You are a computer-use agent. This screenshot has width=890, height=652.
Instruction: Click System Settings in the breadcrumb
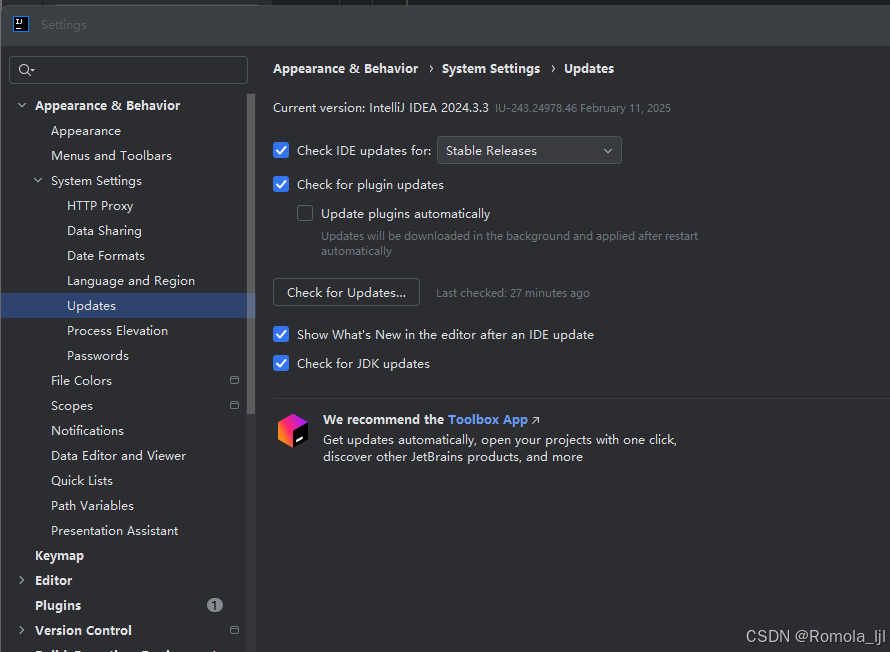(491, 69)
